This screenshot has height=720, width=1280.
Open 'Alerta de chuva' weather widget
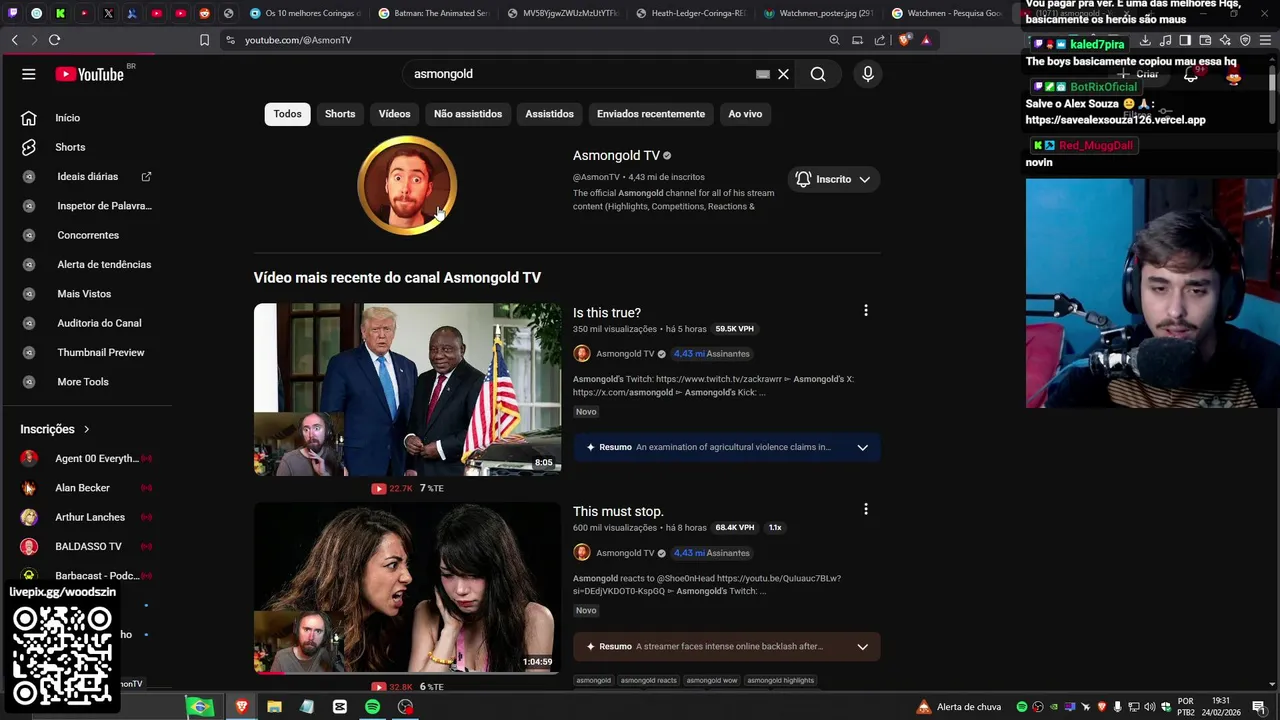tap(958, 707)
